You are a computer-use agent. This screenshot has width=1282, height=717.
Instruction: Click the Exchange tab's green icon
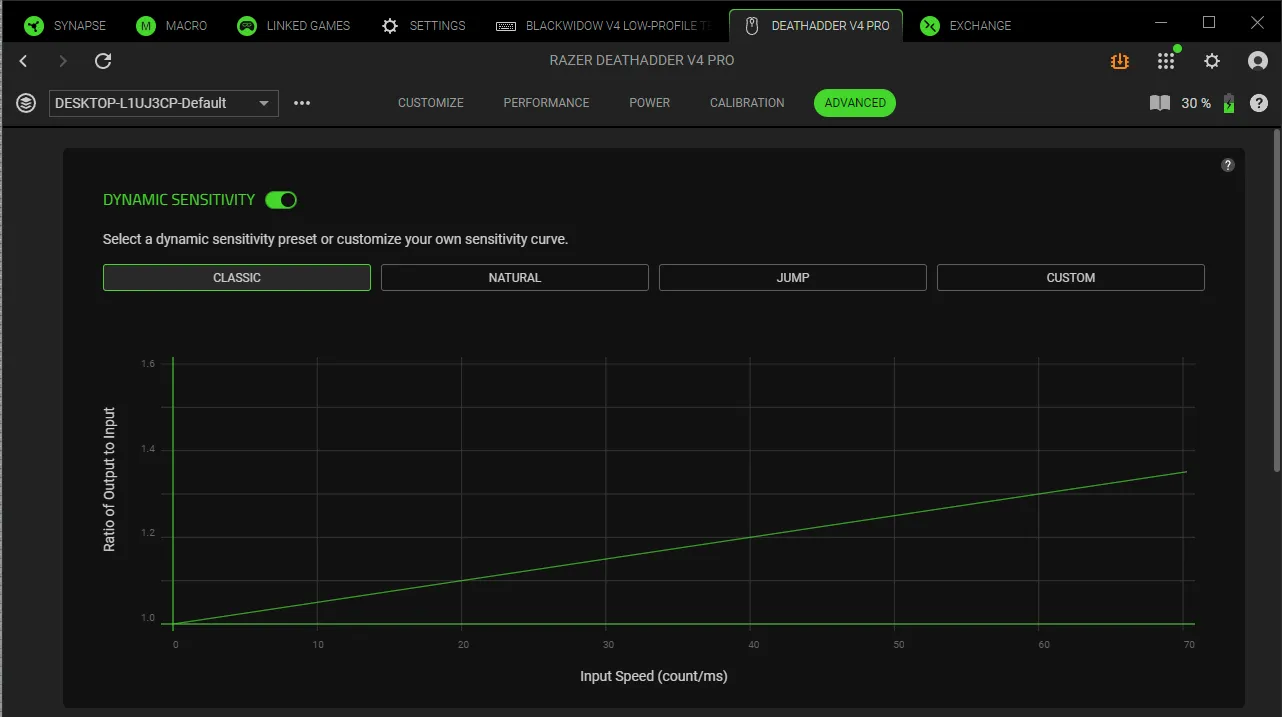tap(930, 25)
